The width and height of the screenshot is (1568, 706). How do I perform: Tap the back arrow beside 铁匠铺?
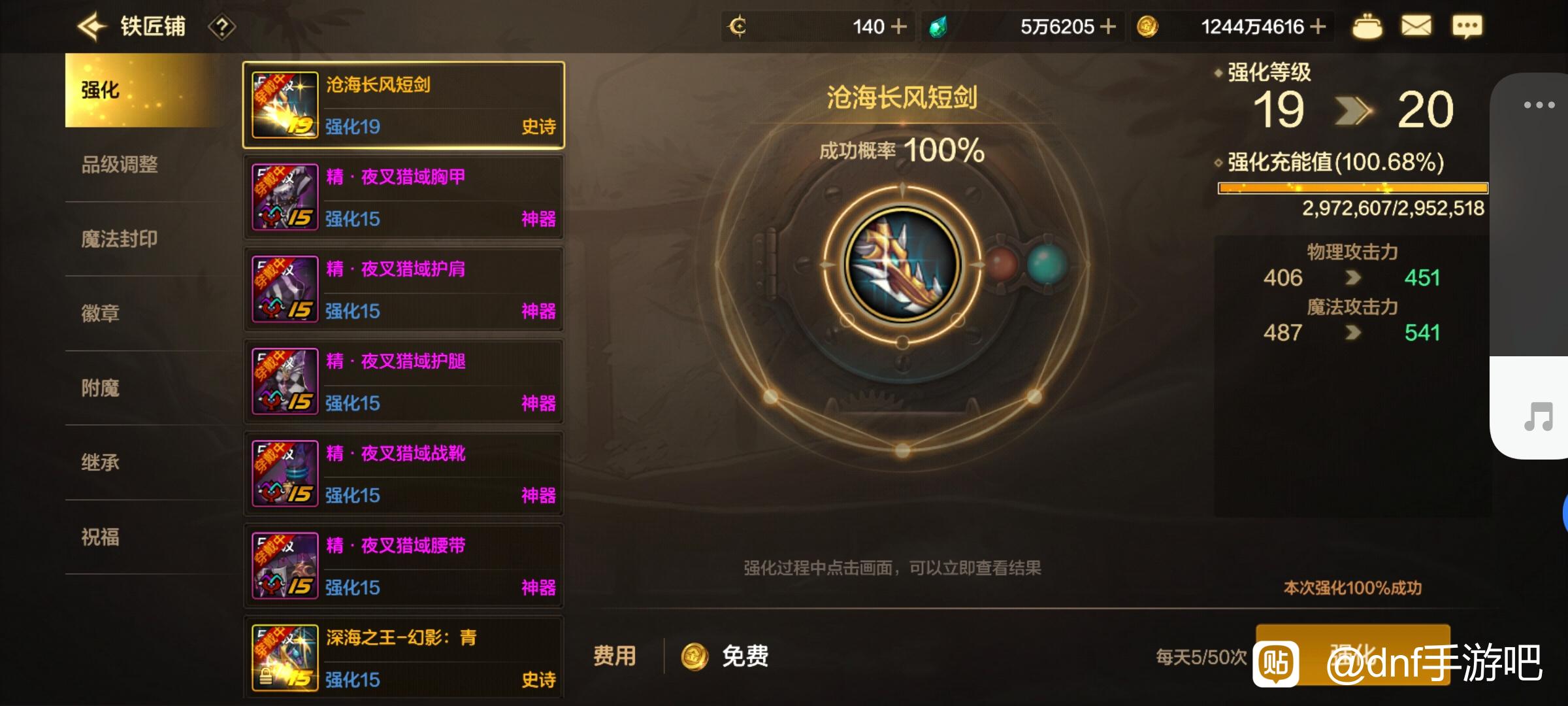pyautogui.click(x=92, y=27)
